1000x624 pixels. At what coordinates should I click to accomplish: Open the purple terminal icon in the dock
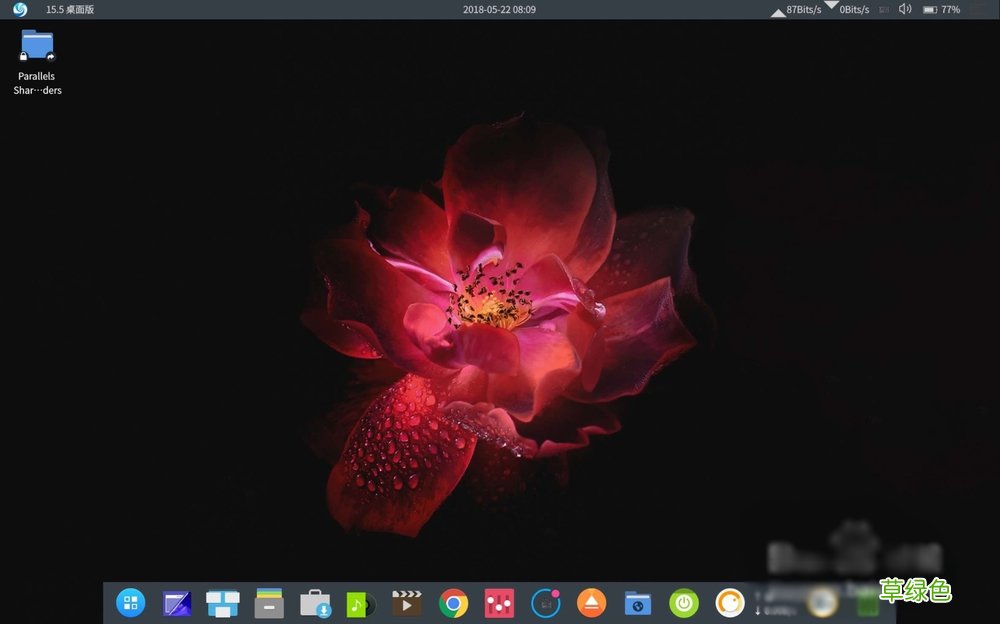[x=176, y=603]
